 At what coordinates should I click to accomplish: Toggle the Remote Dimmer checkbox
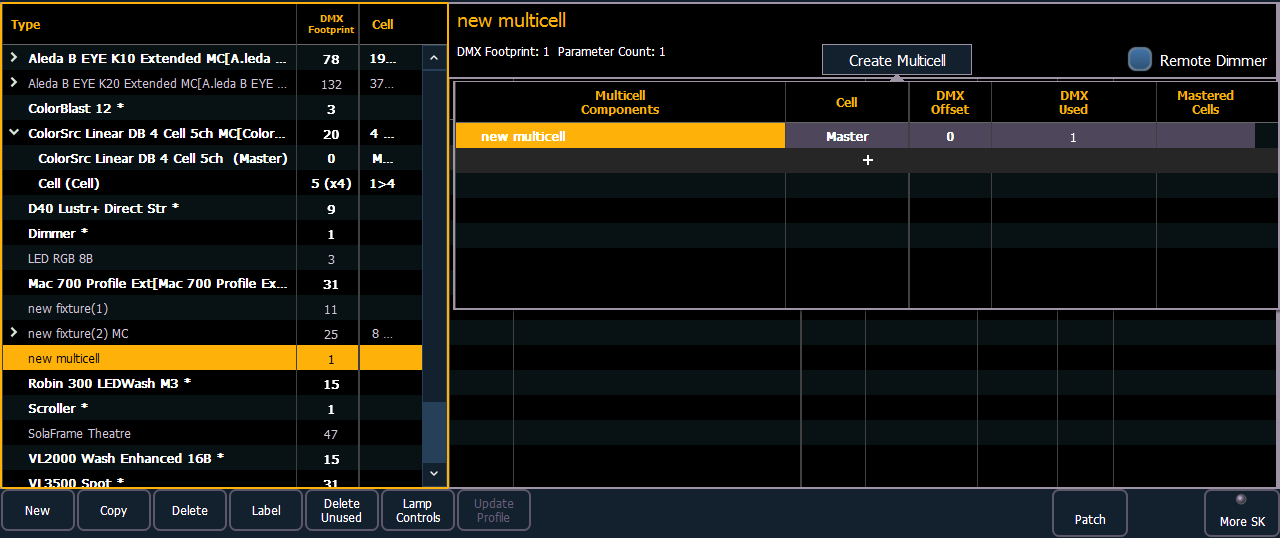pos(1140,60)
